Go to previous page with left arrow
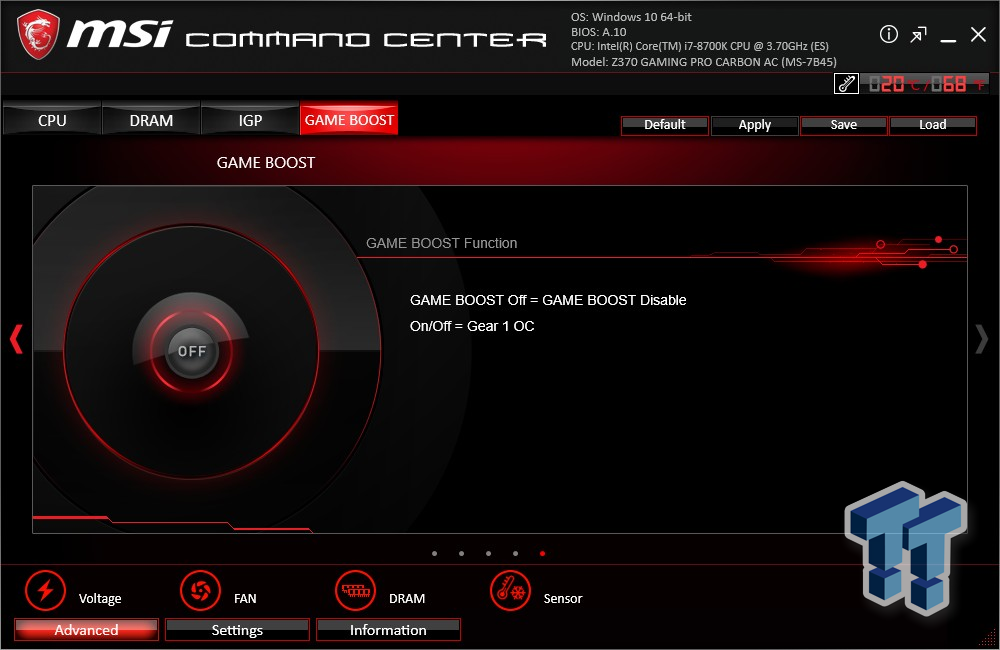 [x=16, y=339]
